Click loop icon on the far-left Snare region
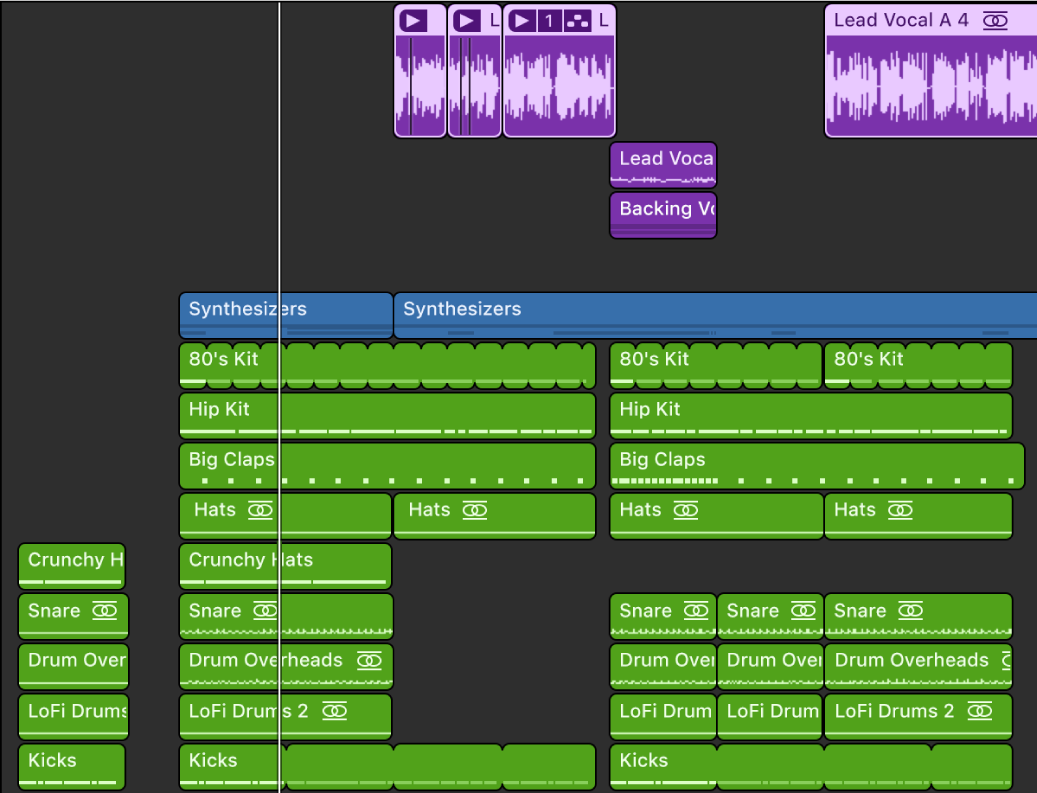This screenshot has width=1037, height=793. [x=104, y=611]
